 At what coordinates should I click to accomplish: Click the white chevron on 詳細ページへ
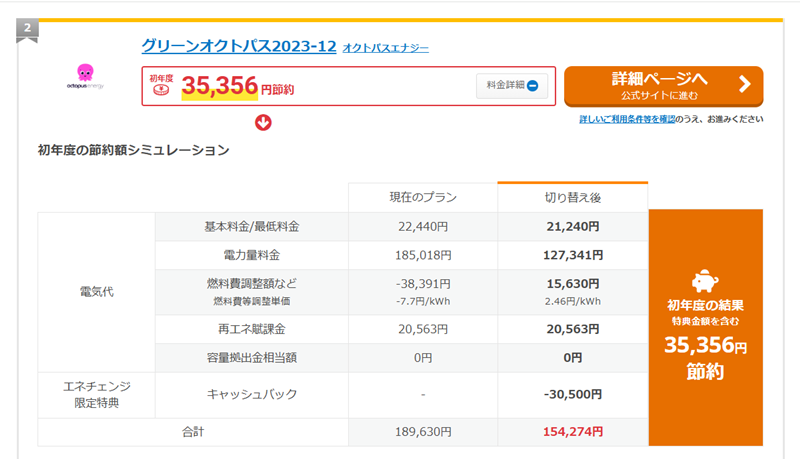click(x=744, y=85)
